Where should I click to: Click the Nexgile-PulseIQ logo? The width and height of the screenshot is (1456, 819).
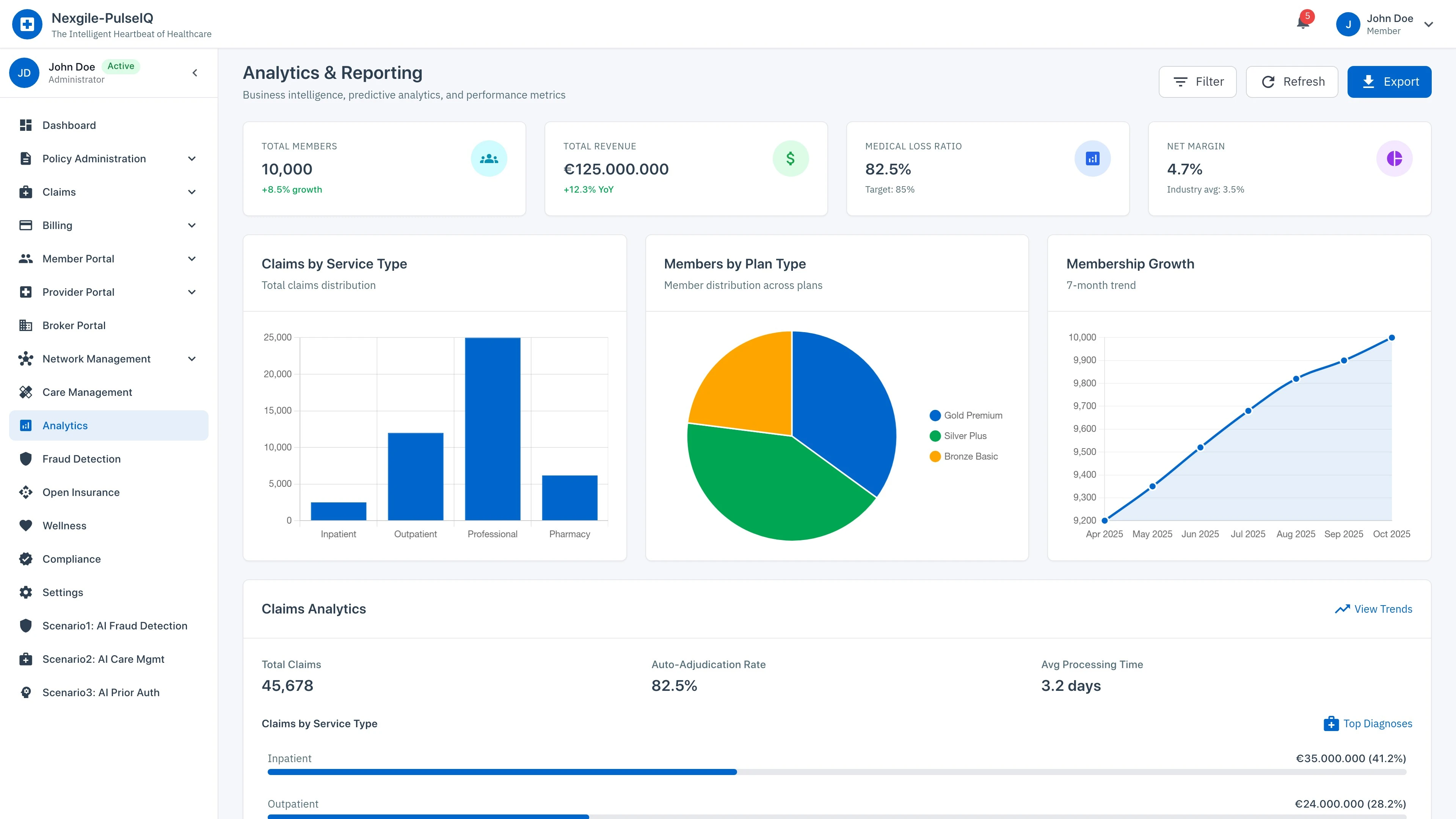27,24
